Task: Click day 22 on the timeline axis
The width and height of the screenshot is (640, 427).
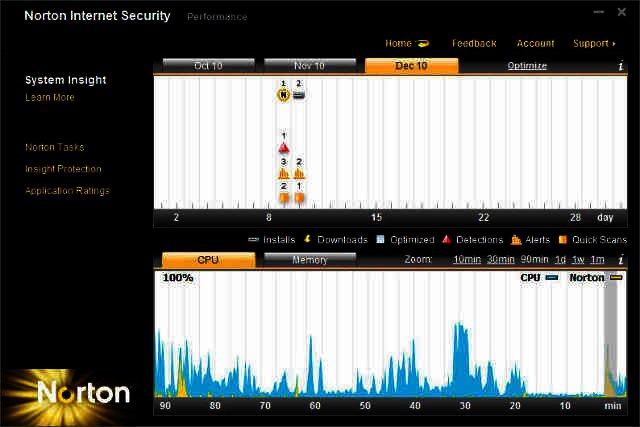Action: (484, 218)
